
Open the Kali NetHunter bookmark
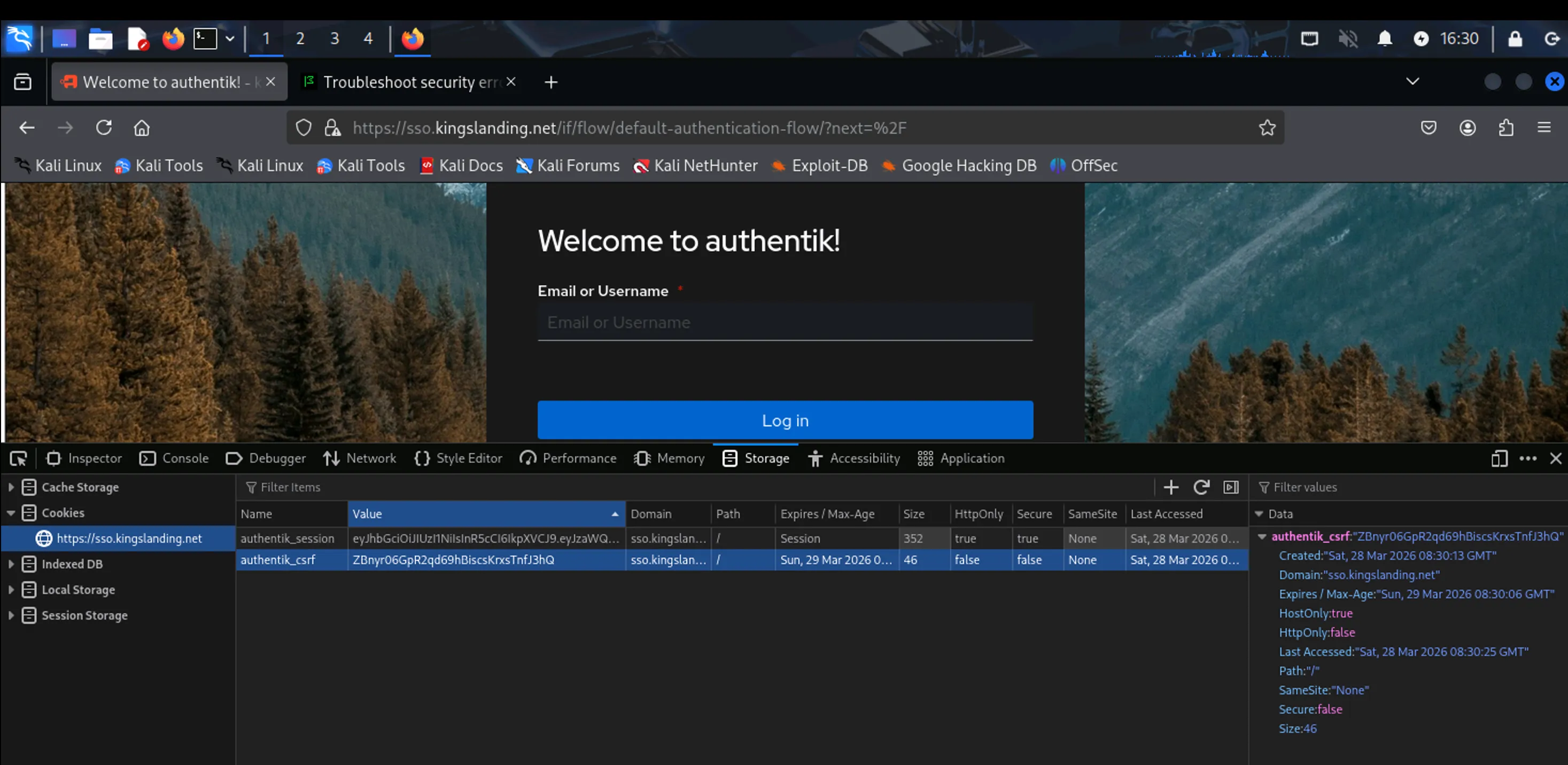pos(696,166)
